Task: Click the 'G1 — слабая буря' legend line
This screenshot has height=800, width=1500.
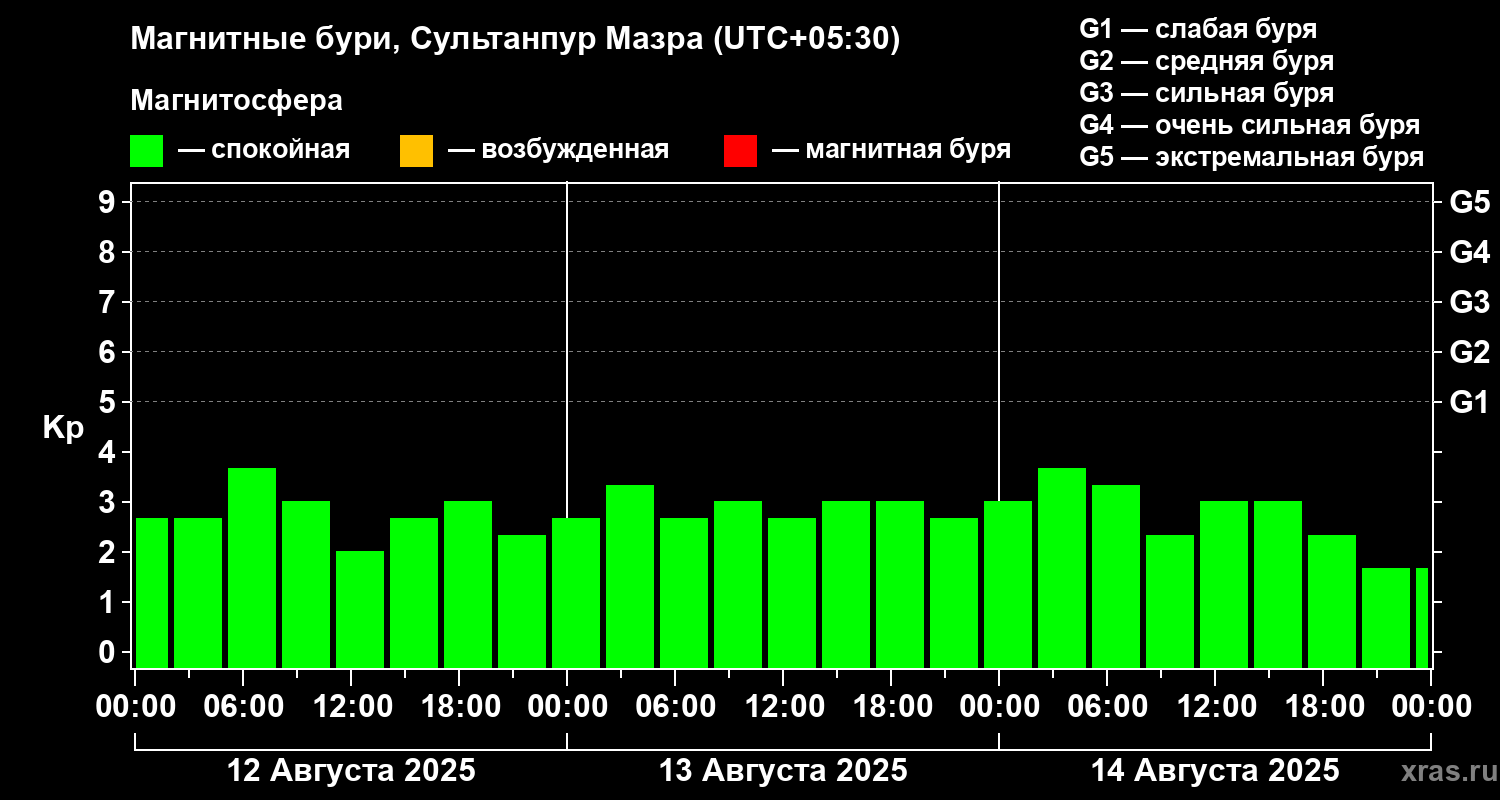Action: click(x=1198, y=29)
